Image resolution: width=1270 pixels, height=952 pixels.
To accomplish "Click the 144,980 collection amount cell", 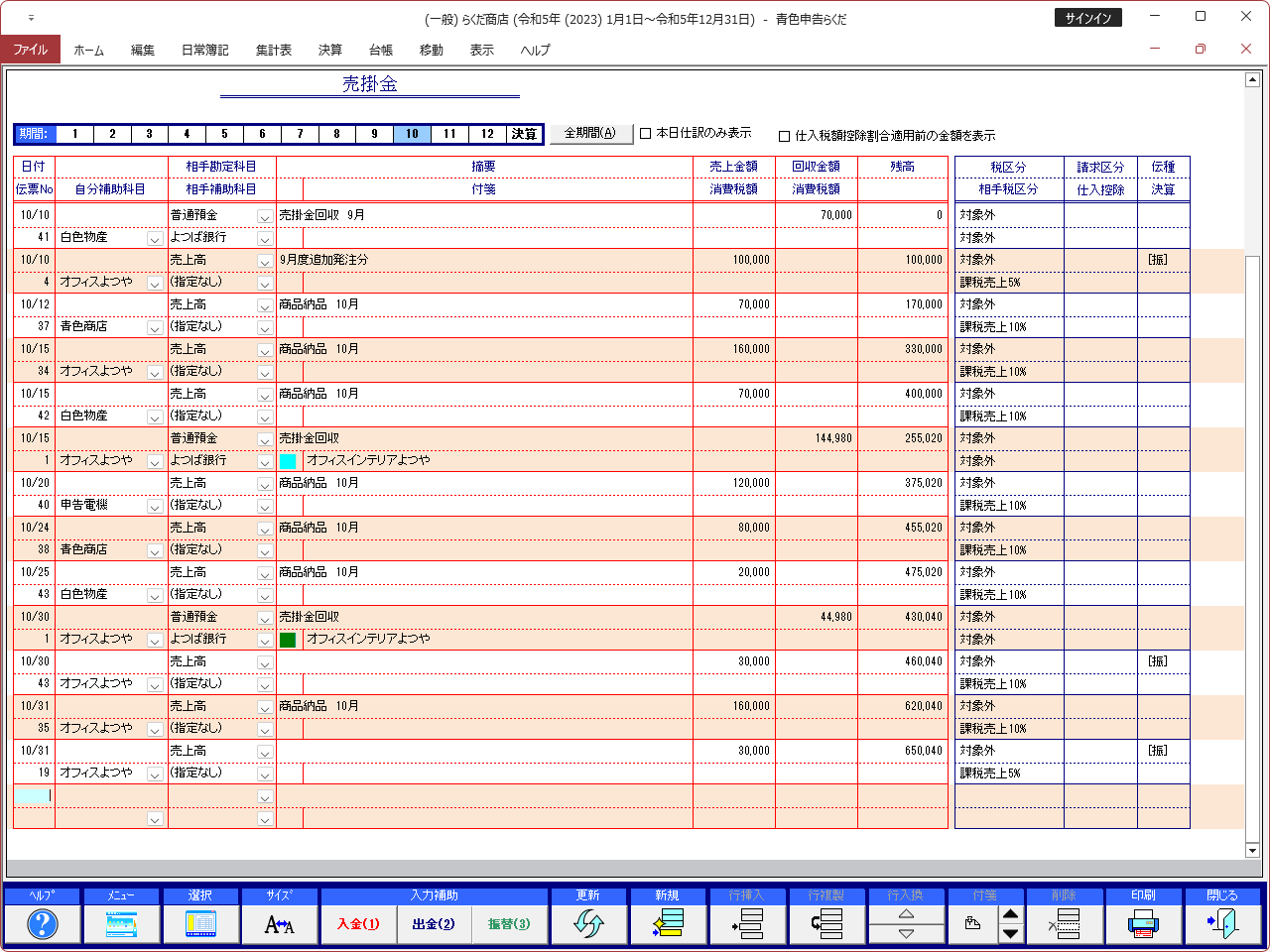I will 816,437.
